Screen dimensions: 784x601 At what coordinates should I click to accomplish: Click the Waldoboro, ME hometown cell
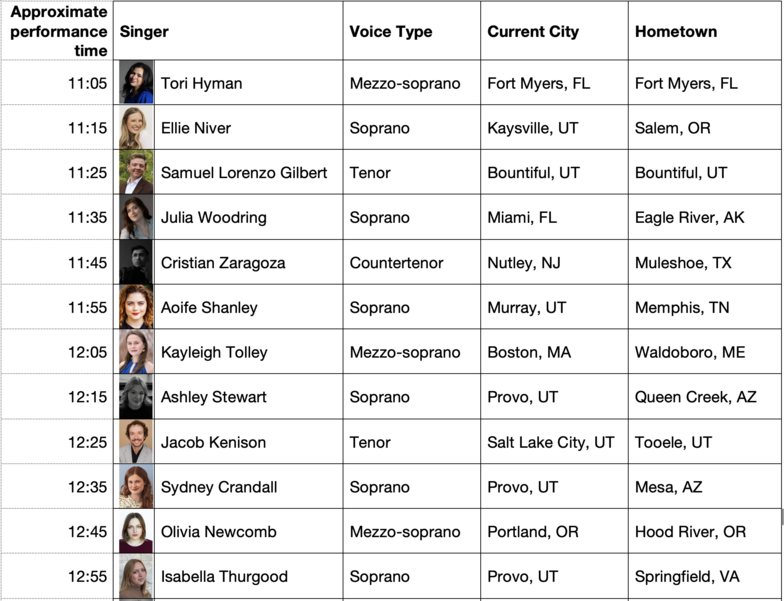pos(690,352)
